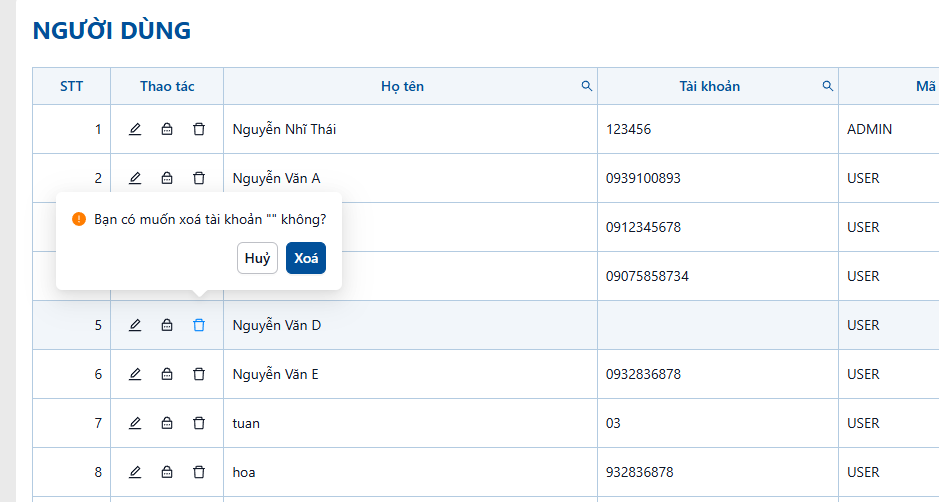
Task: Click the NGƯỜI DÙNG page title
Action: point(112,31)
